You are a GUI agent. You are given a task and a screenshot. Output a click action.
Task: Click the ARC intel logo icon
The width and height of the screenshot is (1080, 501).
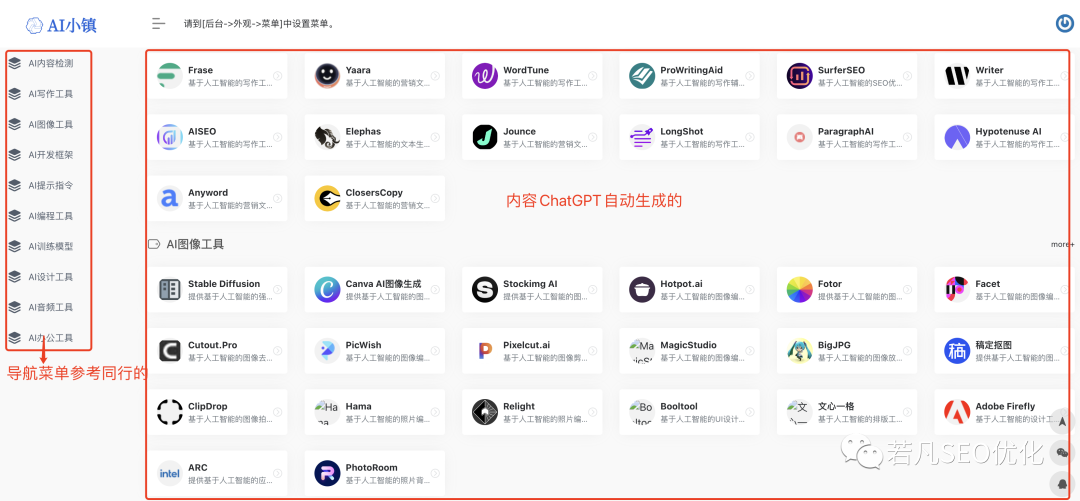tap(169, 473)
